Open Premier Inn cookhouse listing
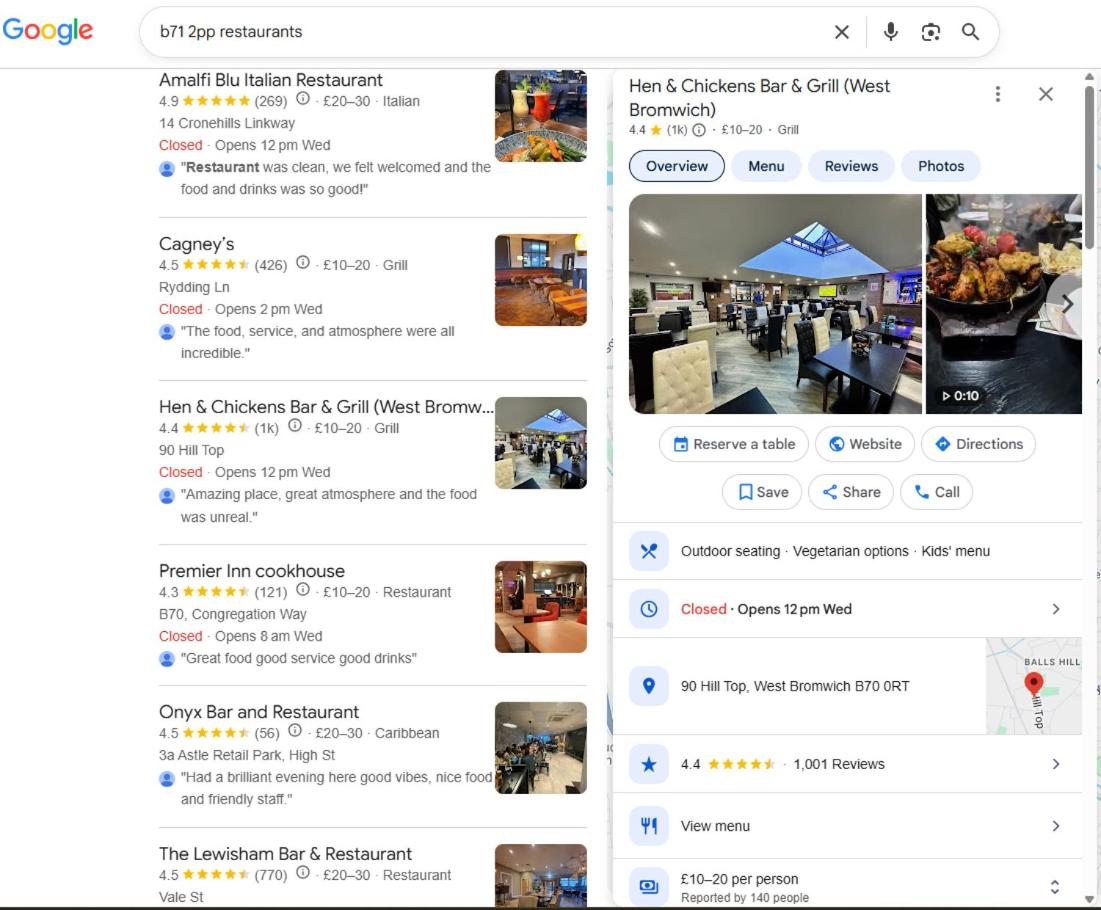Image resolution: width=1101 pixels, height=910 pixels. (x=251, y=571)
